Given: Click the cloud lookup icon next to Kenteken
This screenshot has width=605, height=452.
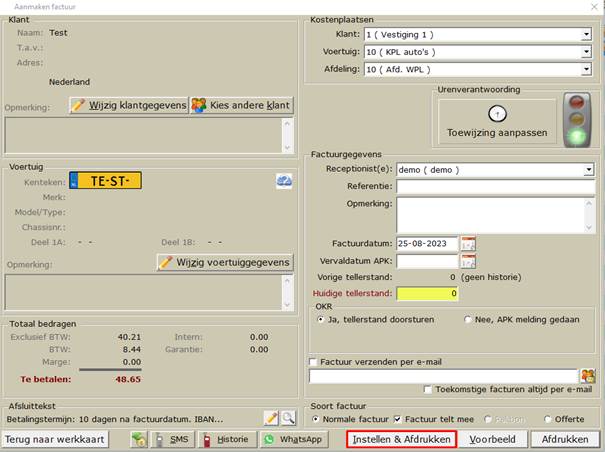Looking at the screenshot, I should tap(284, 181).
